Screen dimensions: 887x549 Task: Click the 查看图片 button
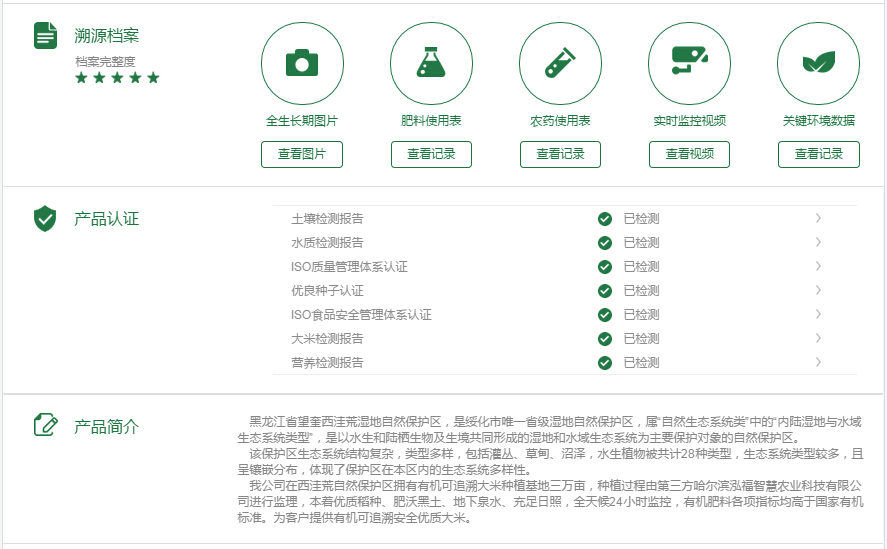302,154
